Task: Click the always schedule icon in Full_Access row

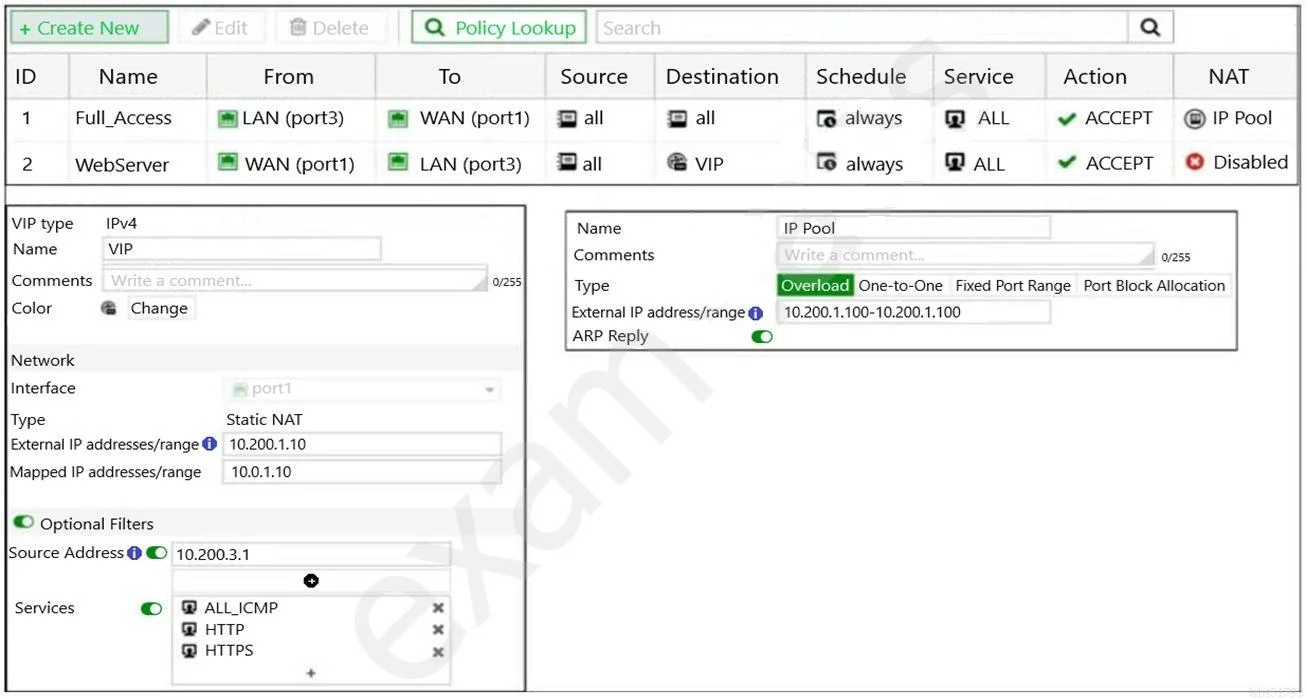Action: pos(826,120)
